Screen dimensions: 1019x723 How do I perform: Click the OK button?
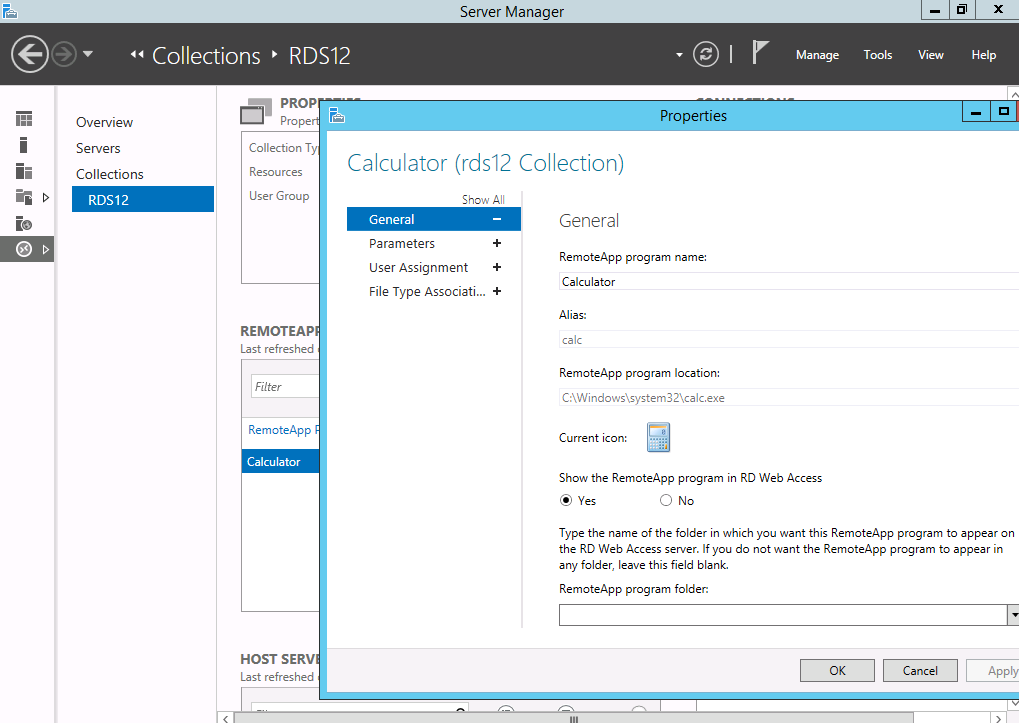coord(837,670)
